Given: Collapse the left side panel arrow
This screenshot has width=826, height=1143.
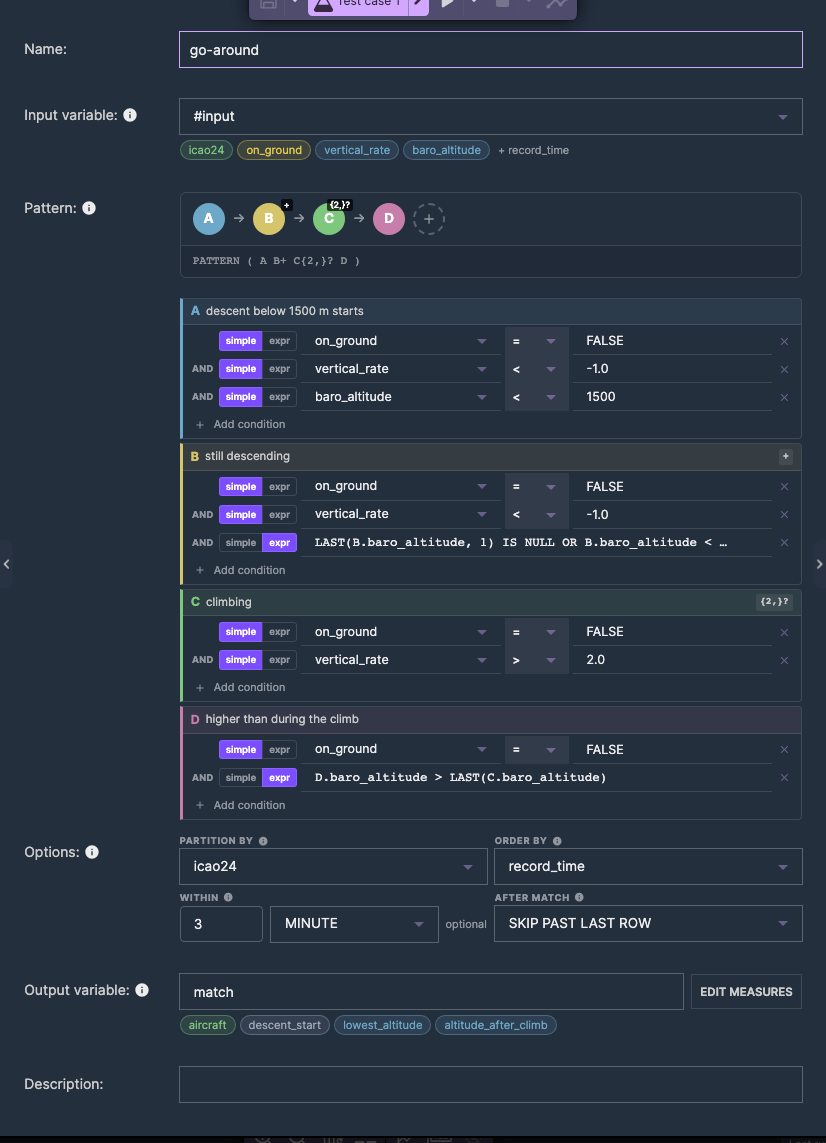Looking at the screenshot, I should (6, 564).
